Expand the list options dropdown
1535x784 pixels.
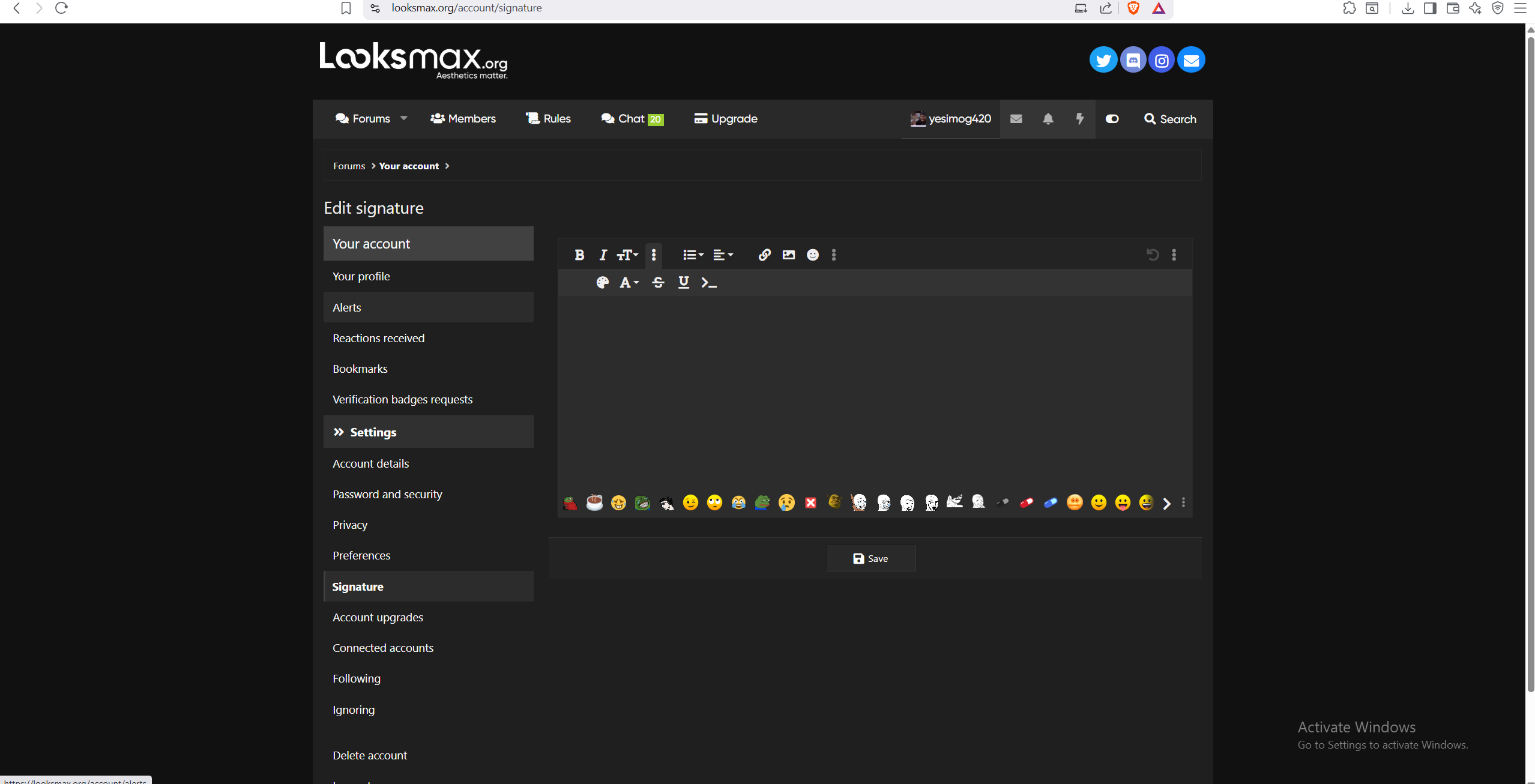click(x=692, y=255)
